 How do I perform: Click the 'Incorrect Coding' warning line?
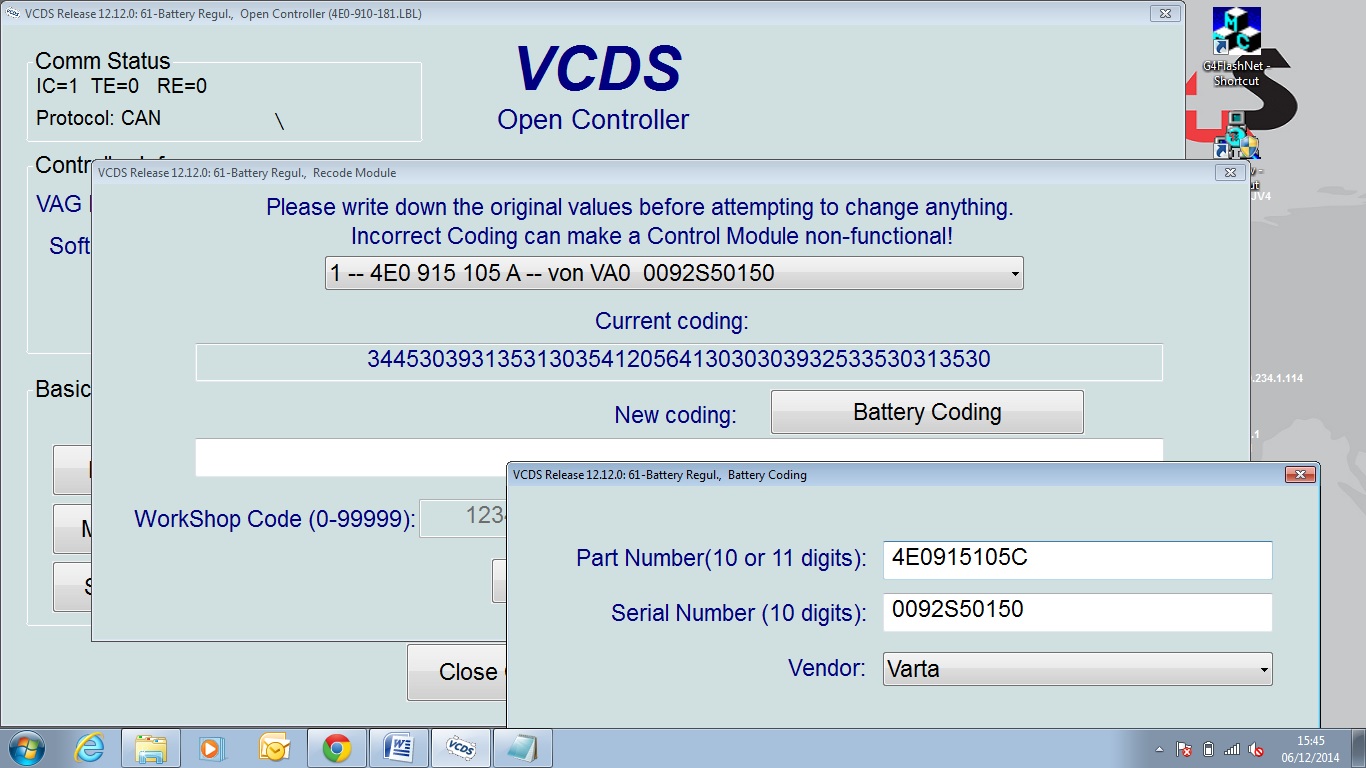click(651, 237)
